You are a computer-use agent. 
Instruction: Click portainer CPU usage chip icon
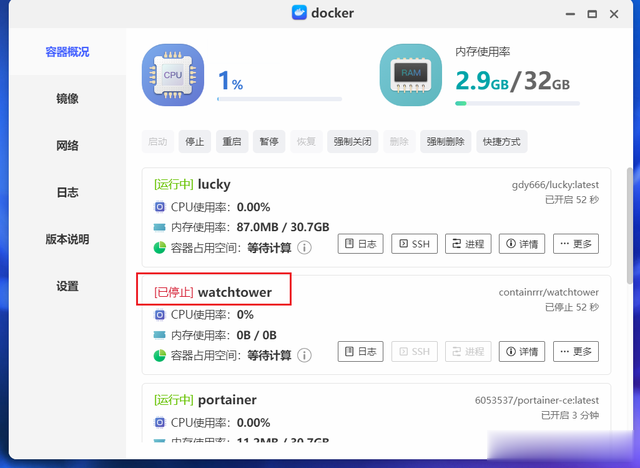[x=160, y=423]
